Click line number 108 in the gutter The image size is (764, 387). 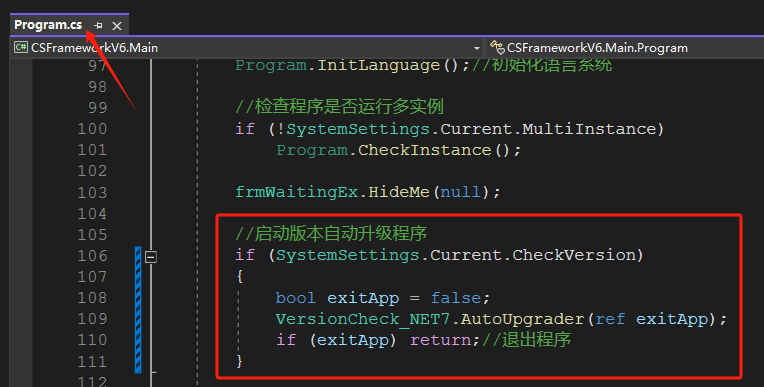coord(92,297)
